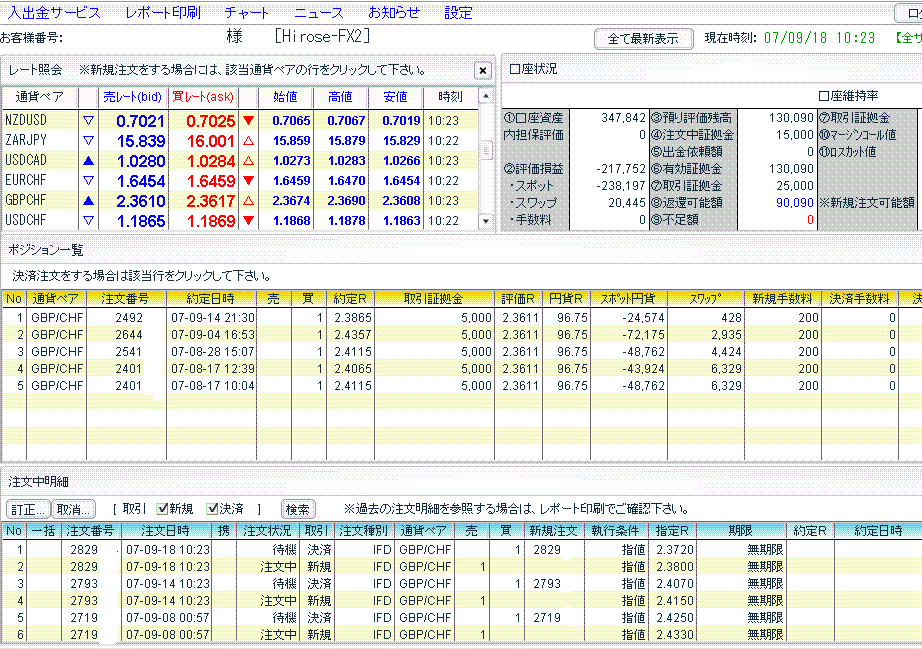The image size is (922, 649).
Task: Open the チャート menu
Action: coord(247,13)
